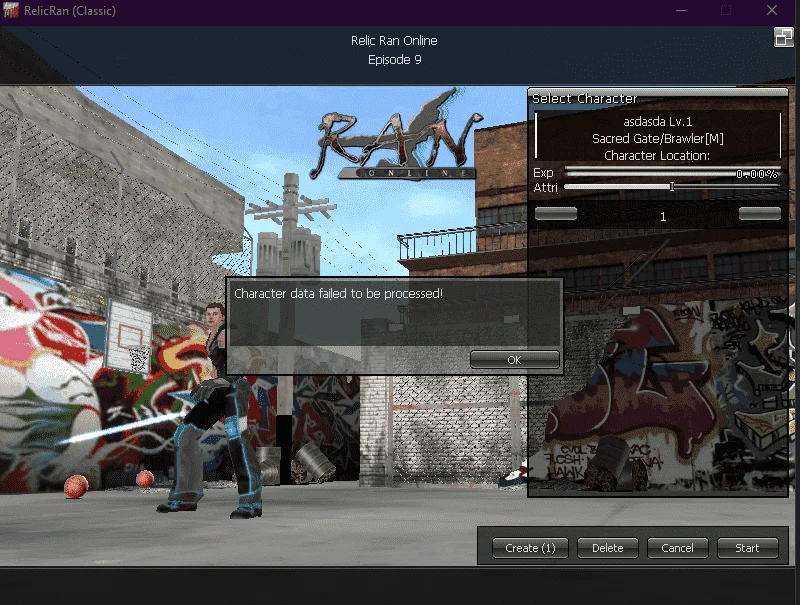Click the 'Sacred Gate/Brawler[M]' text

658,139
